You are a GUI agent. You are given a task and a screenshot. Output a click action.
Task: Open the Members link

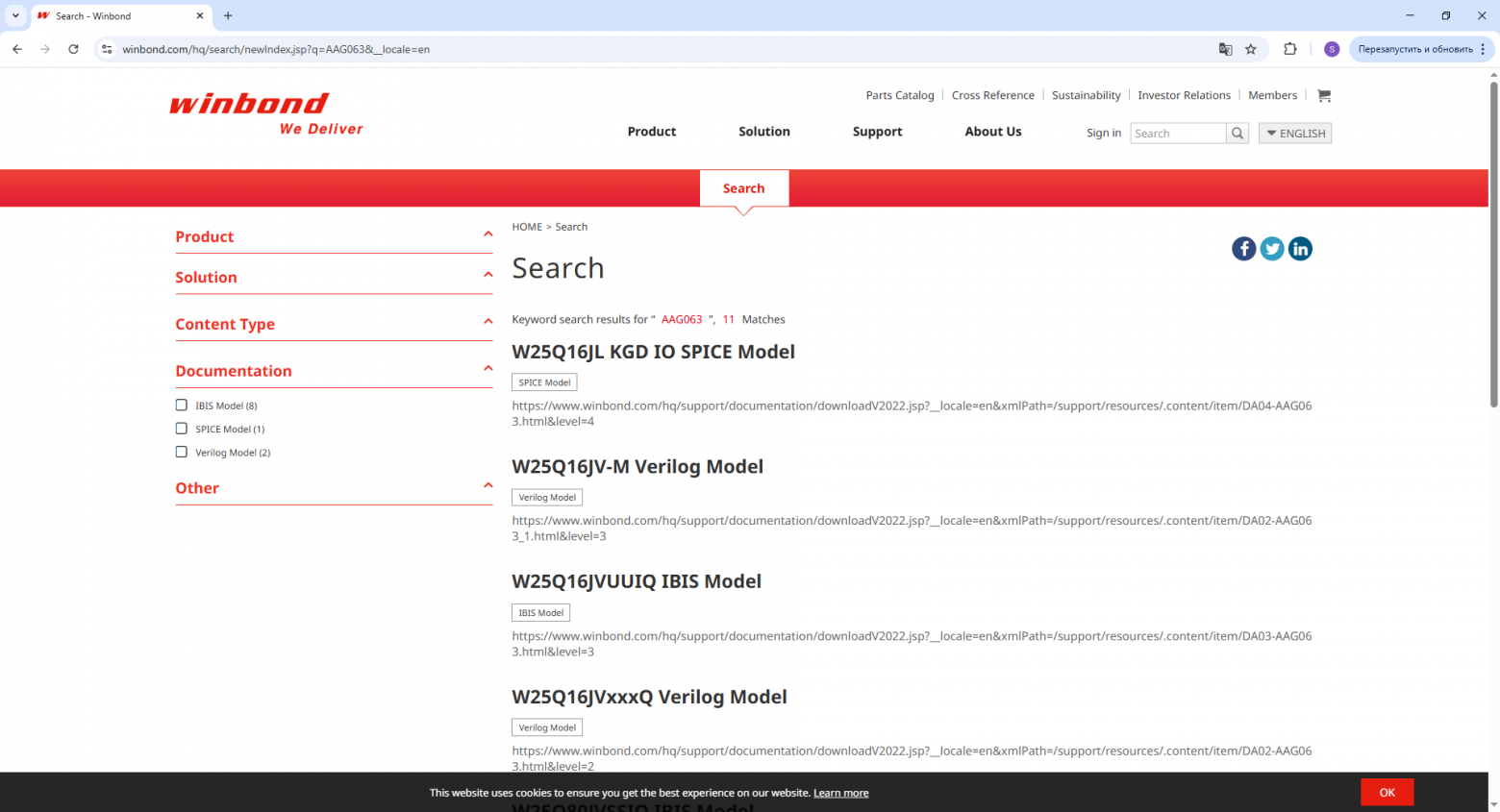coord(1273,95)
